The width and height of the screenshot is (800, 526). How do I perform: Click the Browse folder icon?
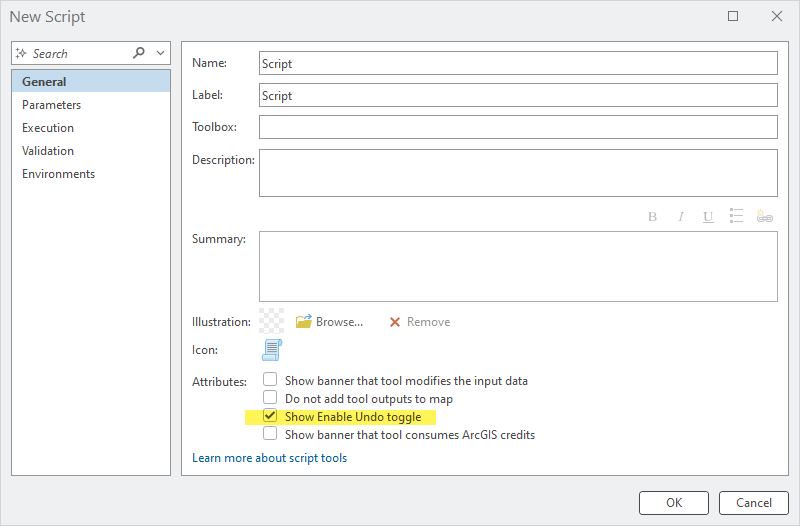[304, 322]
